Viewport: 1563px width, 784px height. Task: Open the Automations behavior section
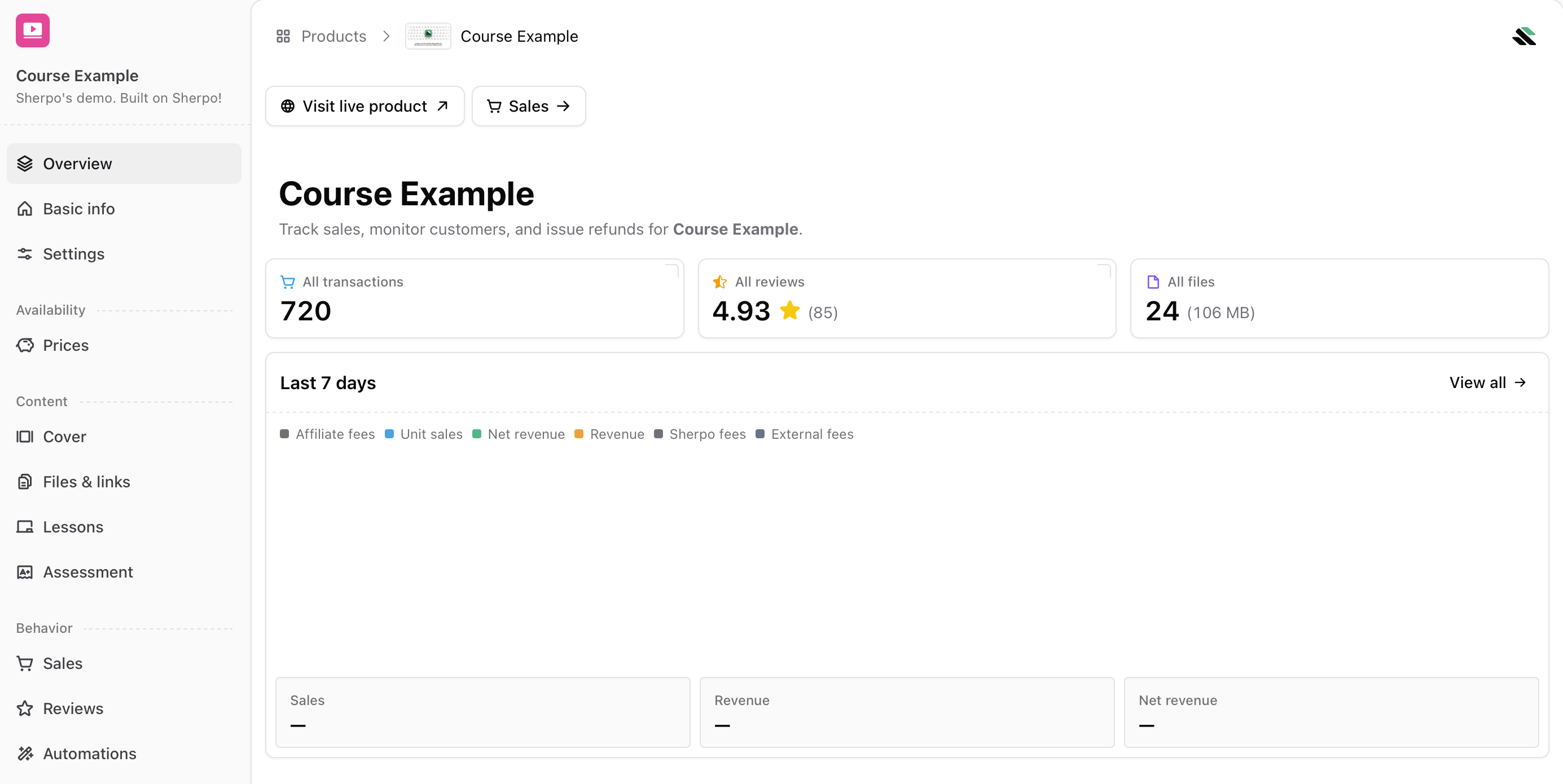[89, 753]
